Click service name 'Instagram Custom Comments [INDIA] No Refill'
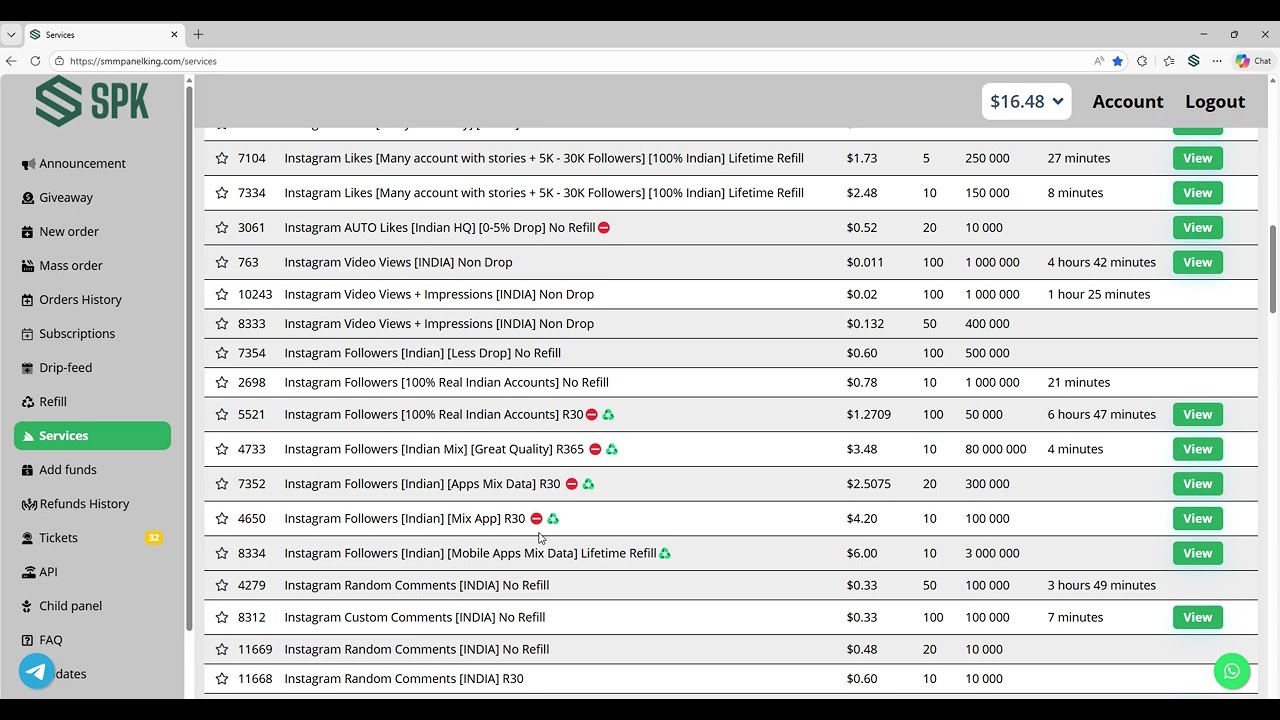 (415, 617)
